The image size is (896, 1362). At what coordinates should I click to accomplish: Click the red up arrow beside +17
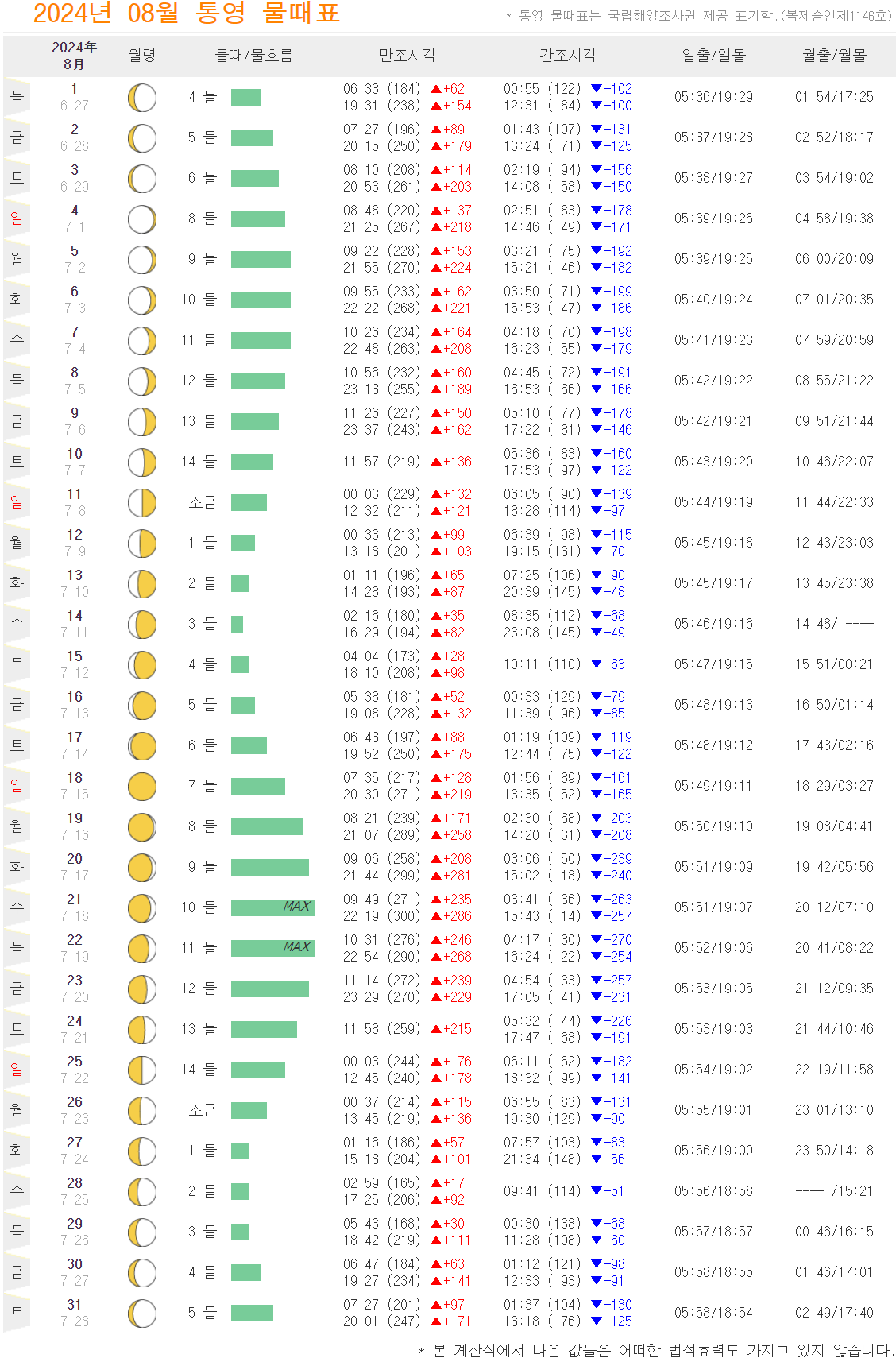click(x=436, y=1184)
